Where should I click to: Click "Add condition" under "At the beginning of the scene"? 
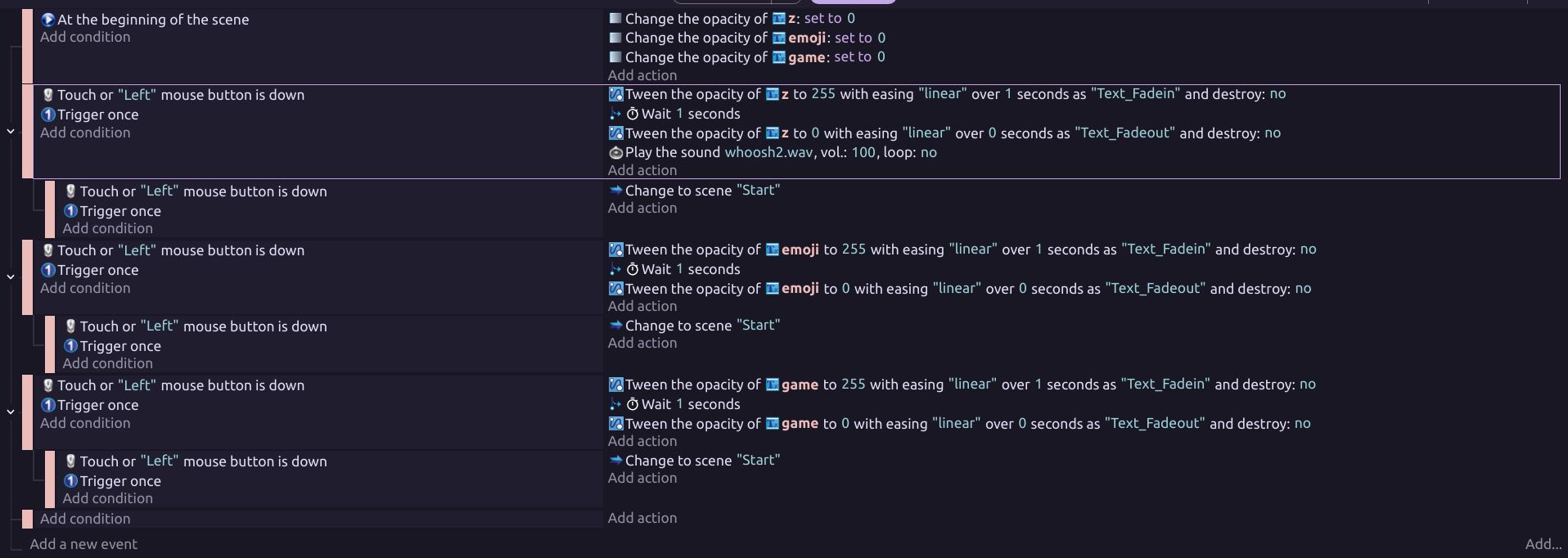85,37
